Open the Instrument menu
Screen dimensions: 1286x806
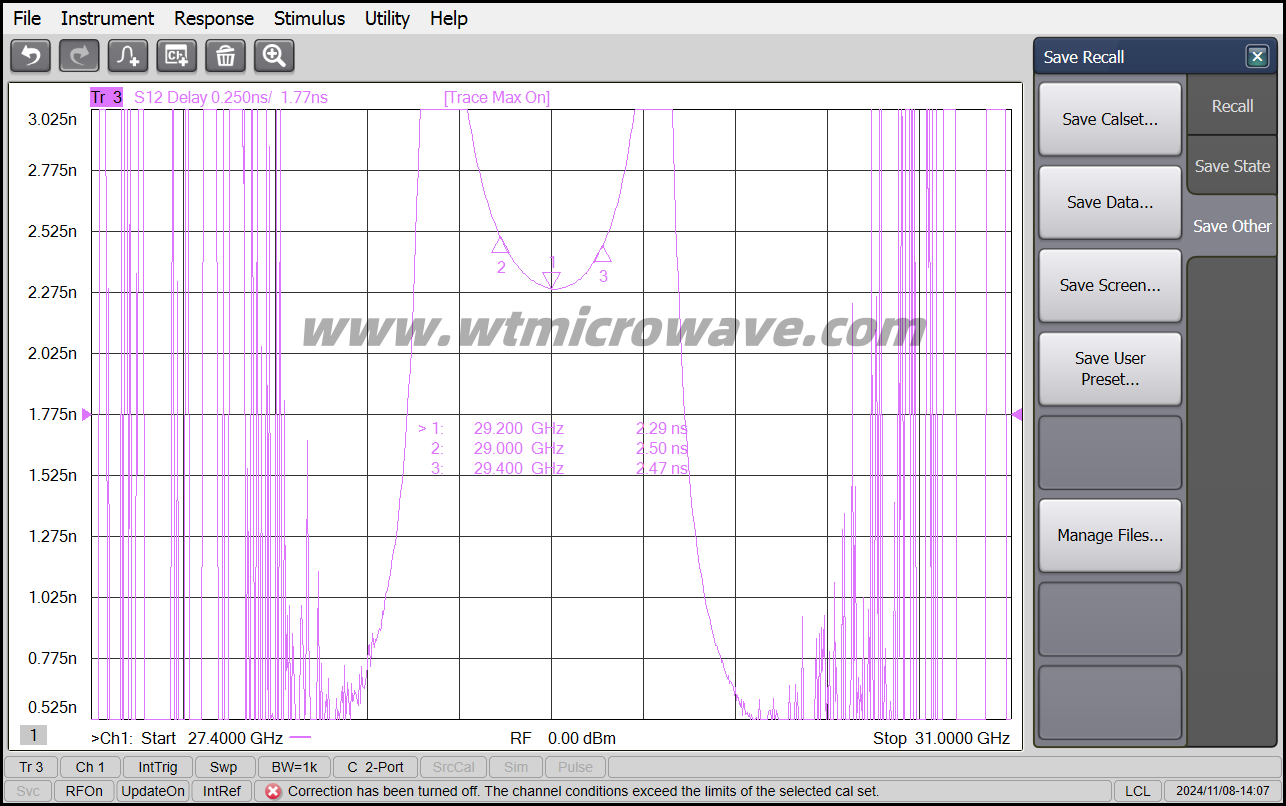[107, 18]
